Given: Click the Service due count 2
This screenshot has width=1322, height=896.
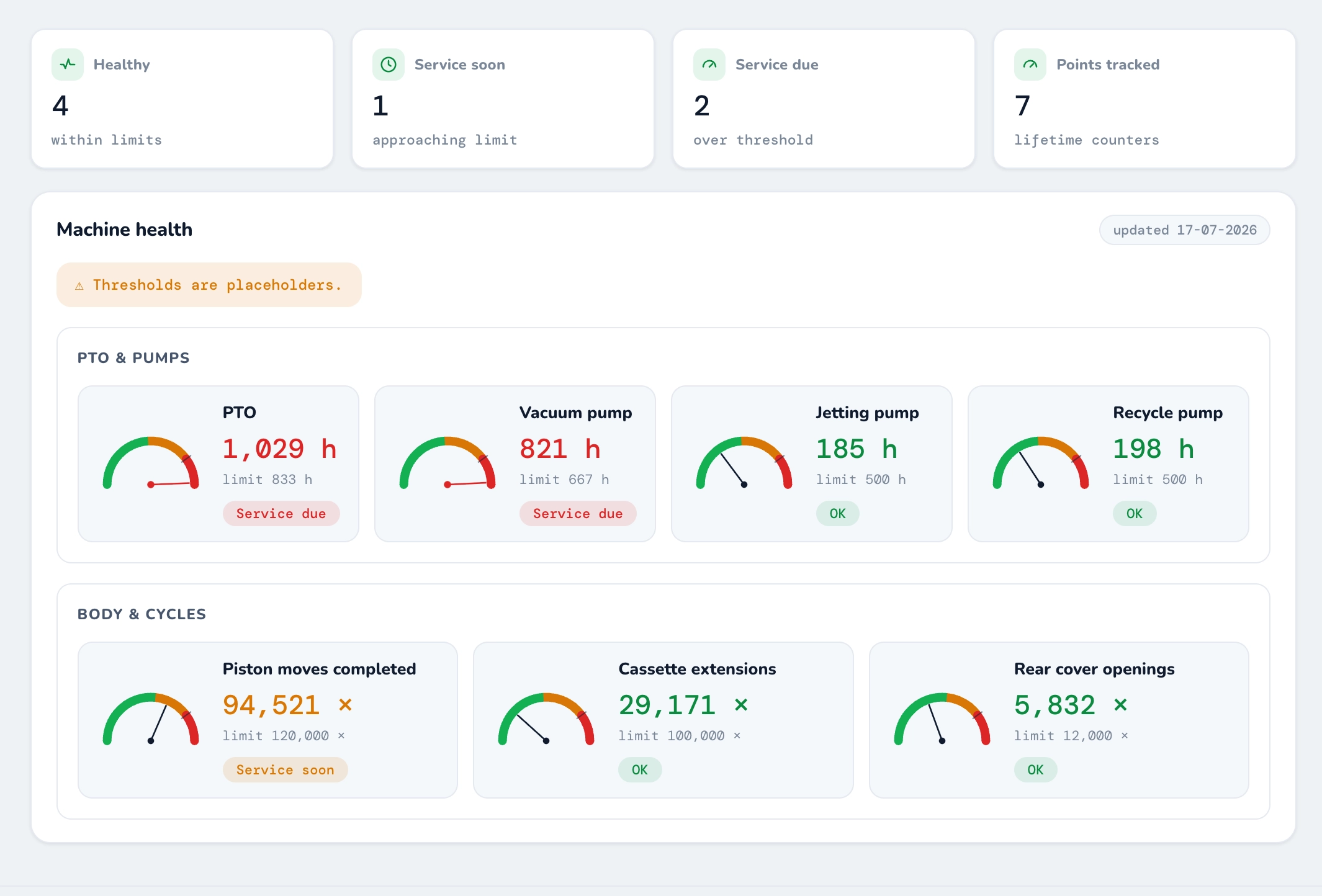Looking at the screenshot, I should pyautogui.click(x=701, y=106).
